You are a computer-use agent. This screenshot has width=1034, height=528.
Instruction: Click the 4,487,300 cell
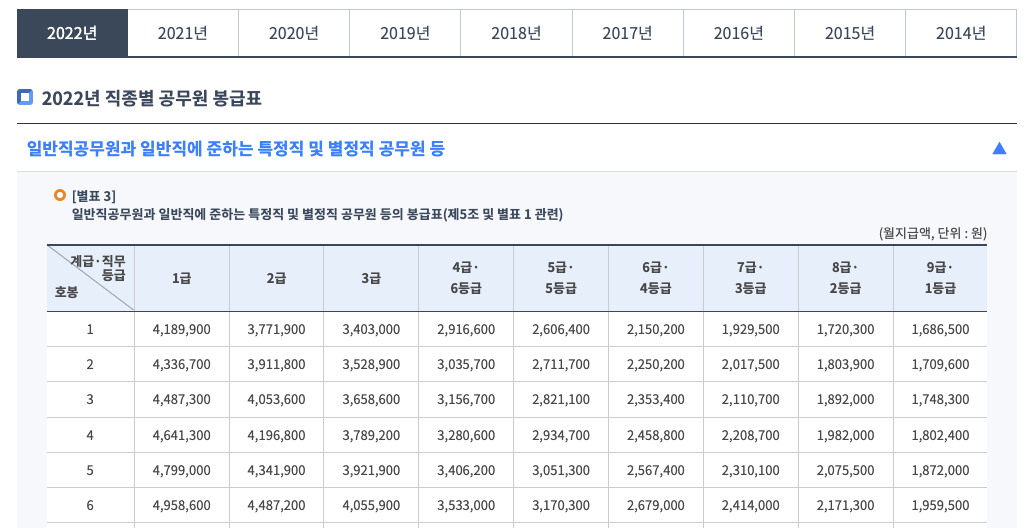tap(181, 399)
